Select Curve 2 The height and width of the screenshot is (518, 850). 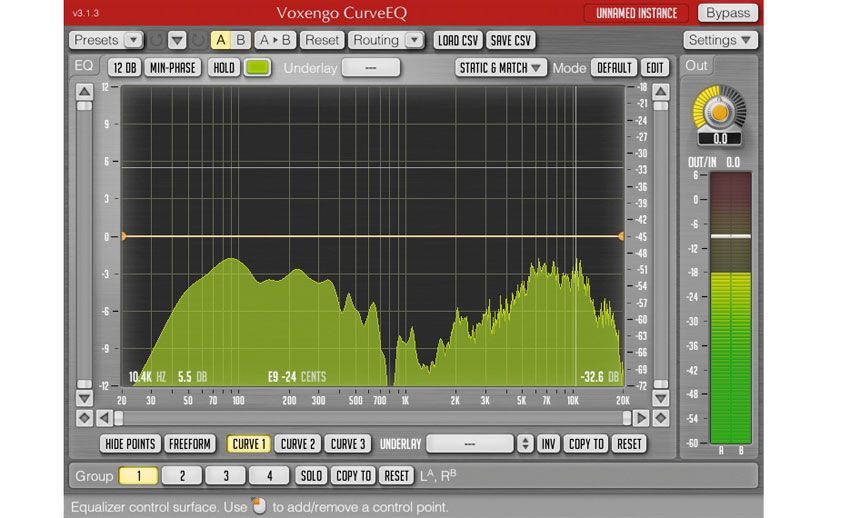[298, 444]
